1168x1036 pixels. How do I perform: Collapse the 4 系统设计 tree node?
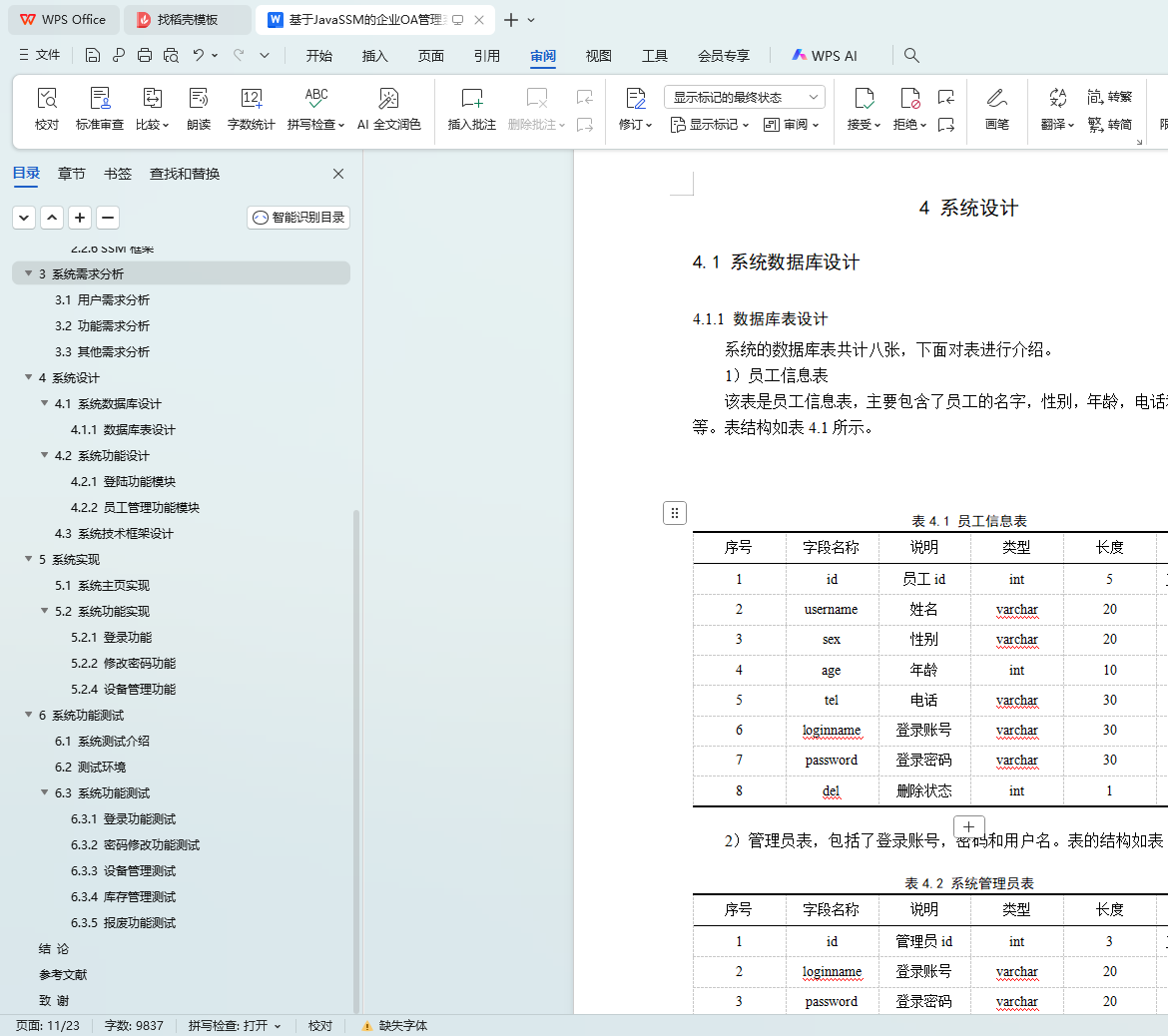(28, 377)
